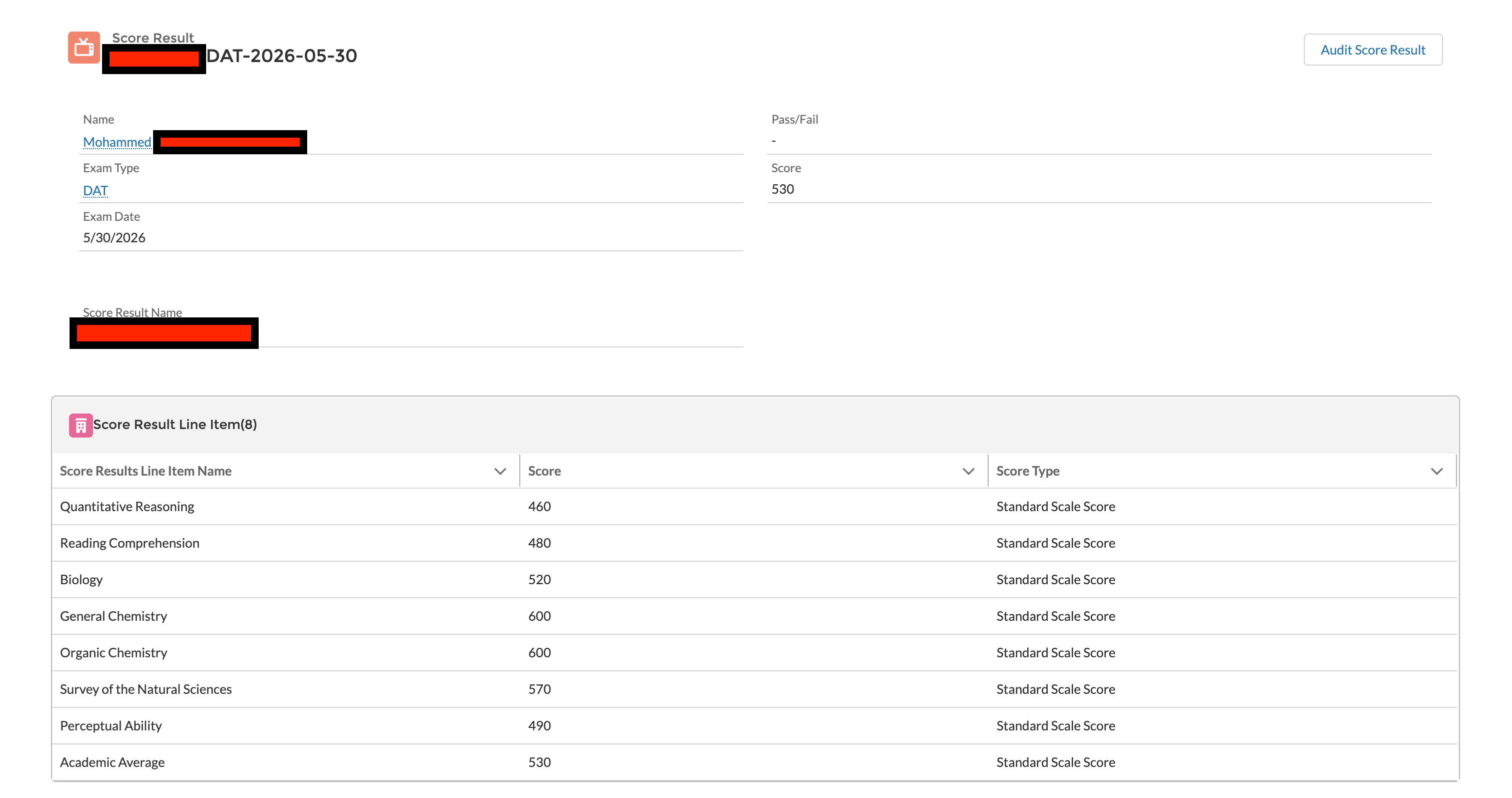Follow the DAT exam type link
1512x798 pixels.
tap(96, 190)
